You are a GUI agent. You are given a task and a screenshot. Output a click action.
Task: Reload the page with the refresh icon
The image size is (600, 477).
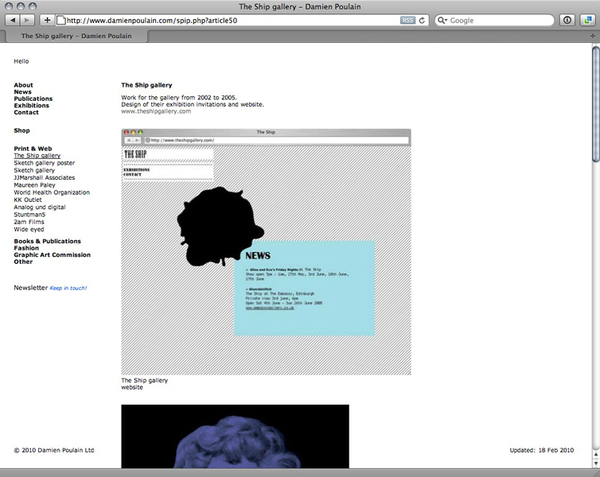(x=422, y=21)
